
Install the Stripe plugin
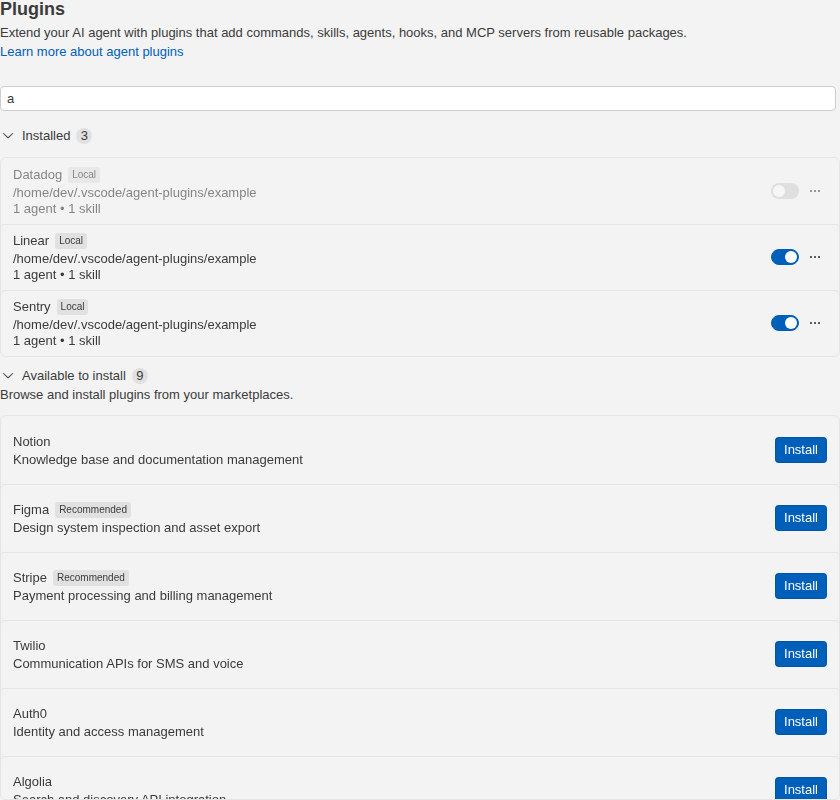click(x=800, y=586)
